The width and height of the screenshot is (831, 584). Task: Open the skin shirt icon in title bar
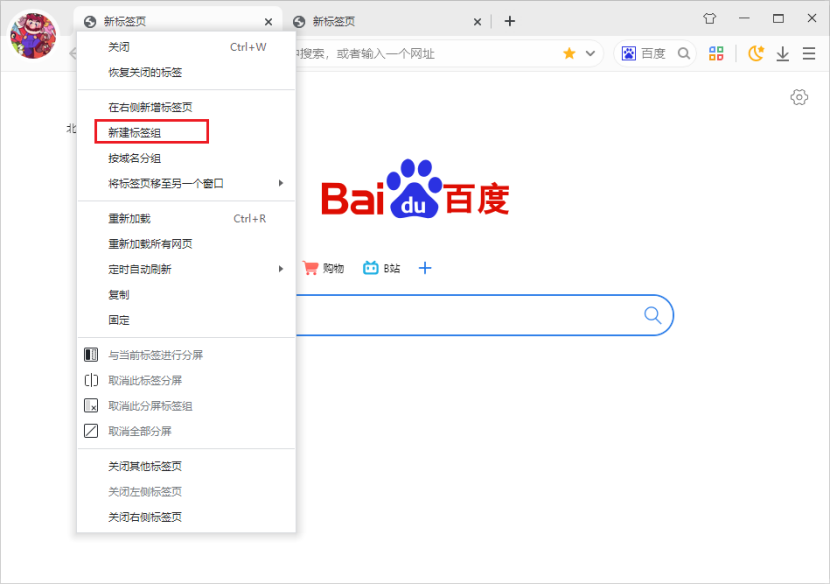710,19
